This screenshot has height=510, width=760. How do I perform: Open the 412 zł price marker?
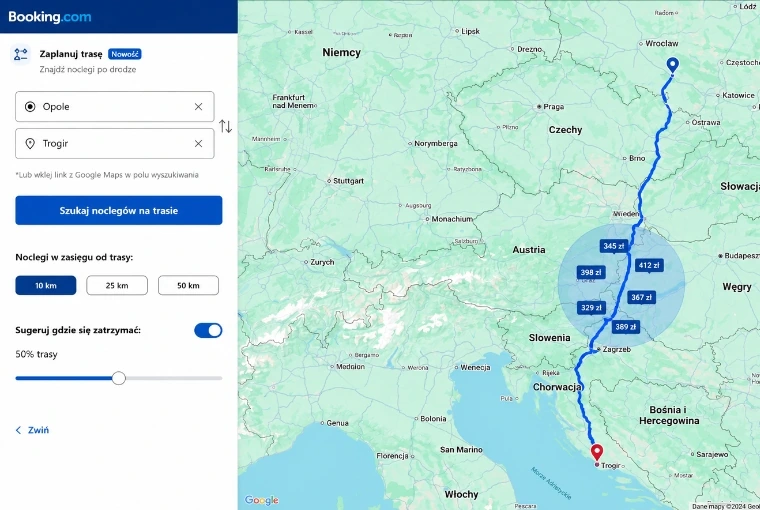coord(649,265)
